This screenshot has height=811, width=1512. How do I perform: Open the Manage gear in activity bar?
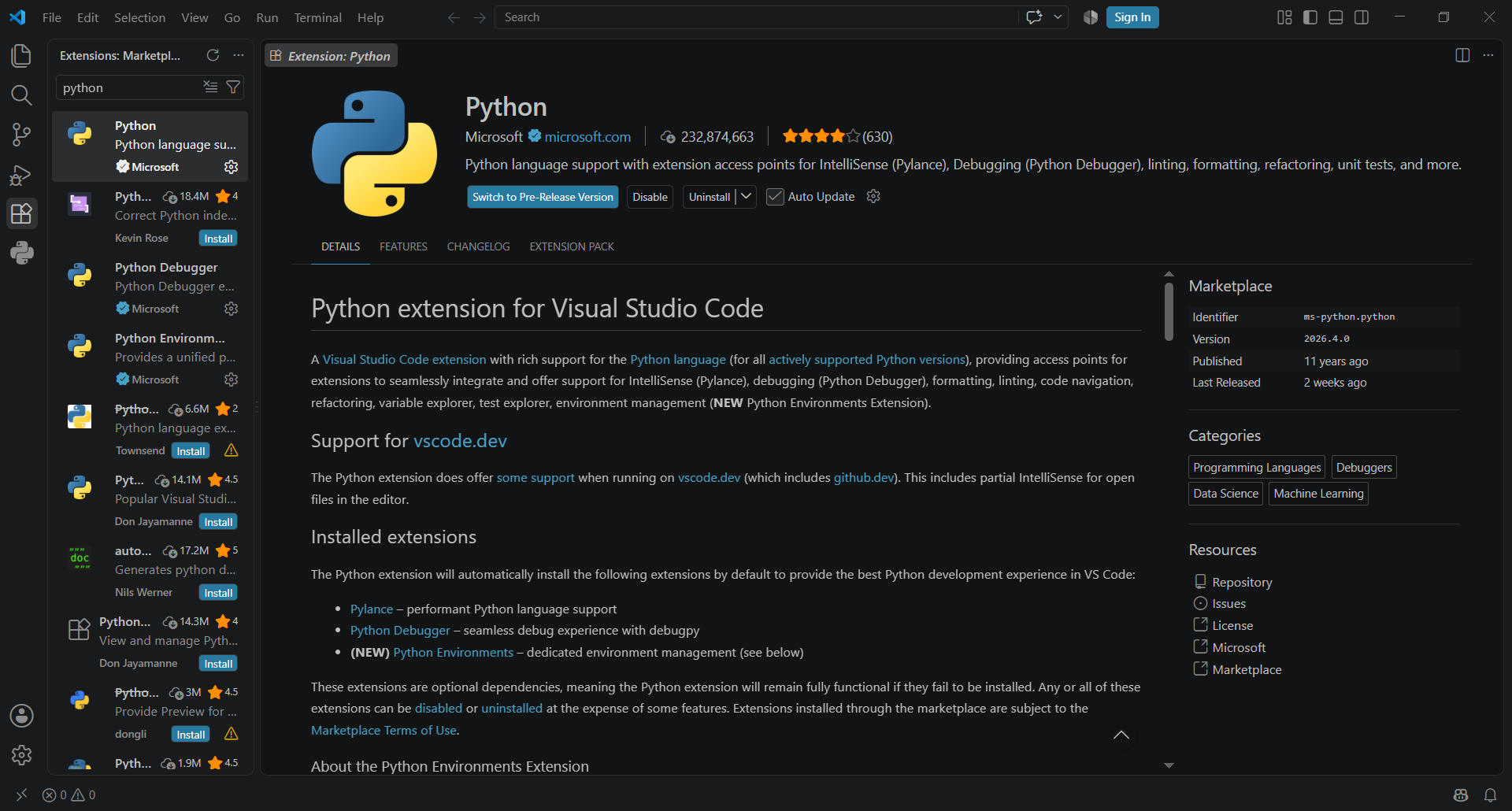(x=21, y=755)
